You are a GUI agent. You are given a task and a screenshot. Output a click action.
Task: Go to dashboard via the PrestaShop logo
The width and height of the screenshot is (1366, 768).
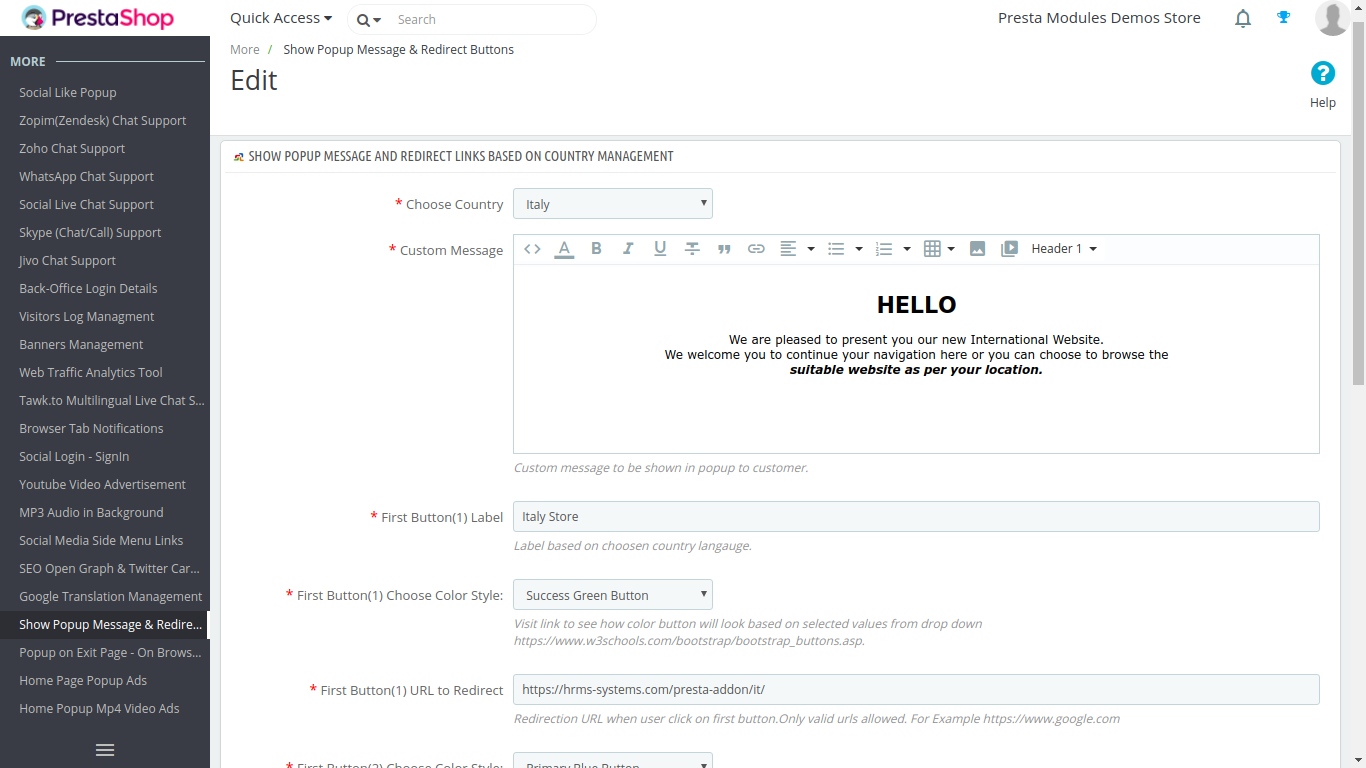(98, 18)
